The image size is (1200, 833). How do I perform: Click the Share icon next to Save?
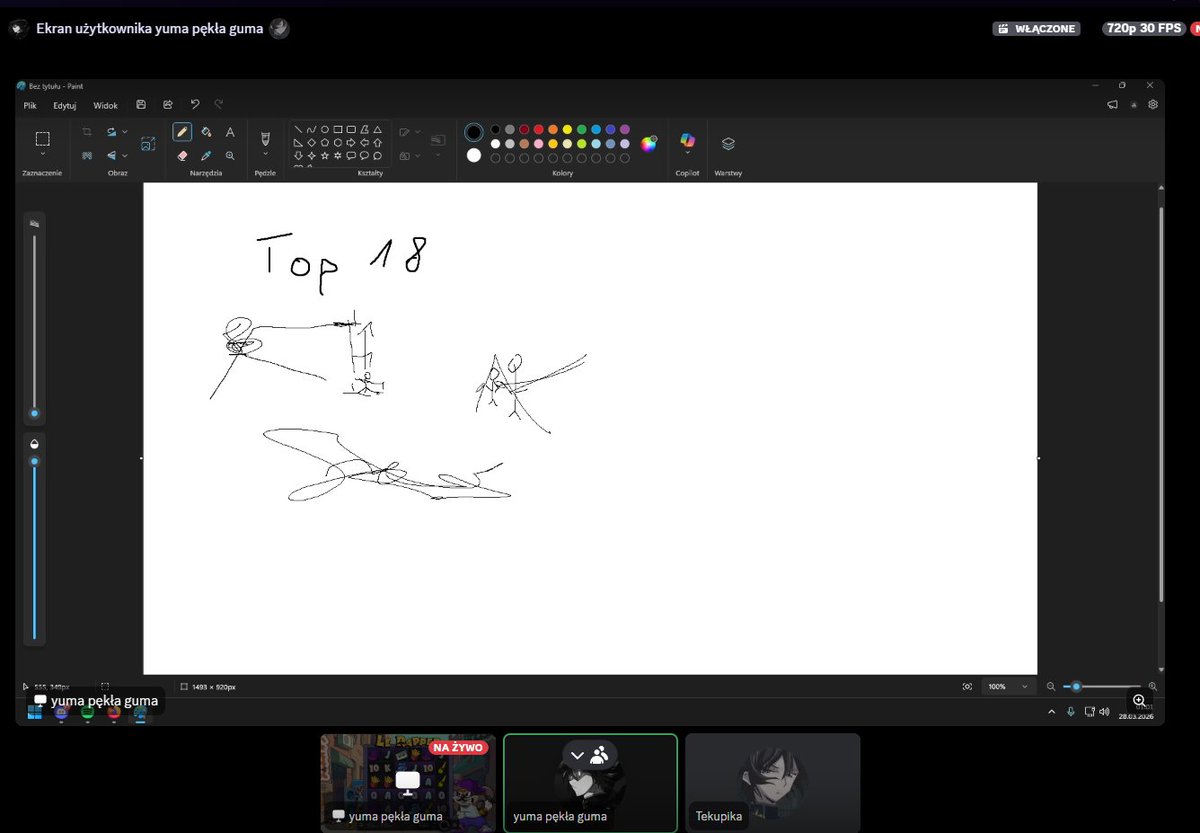pyautogui.click(x=168, y=105)
